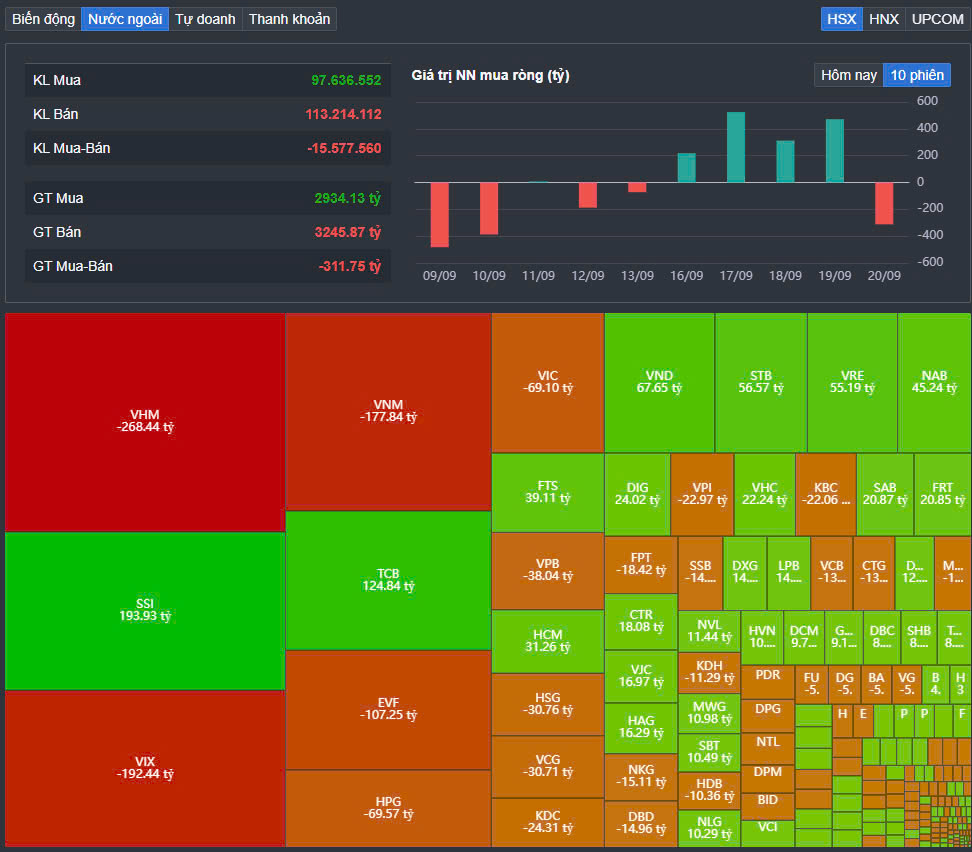
Task: Open the HDB treemap tile
Action: [x=709, y=790]
